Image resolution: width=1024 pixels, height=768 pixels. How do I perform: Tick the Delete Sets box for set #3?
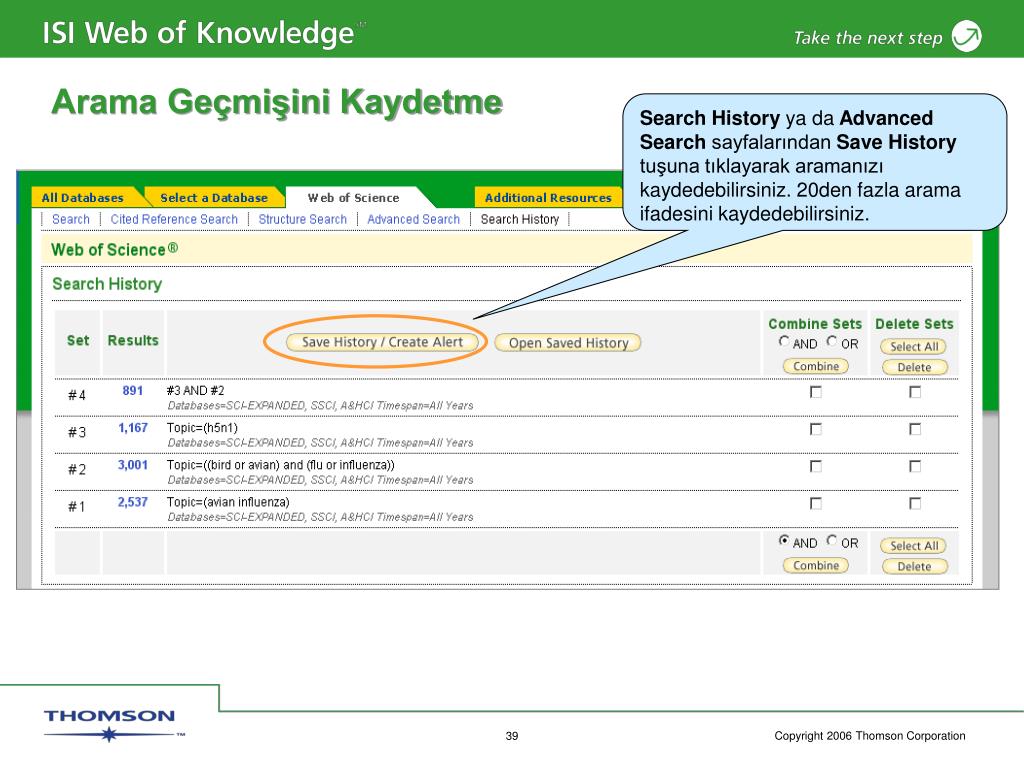(915, 429)
